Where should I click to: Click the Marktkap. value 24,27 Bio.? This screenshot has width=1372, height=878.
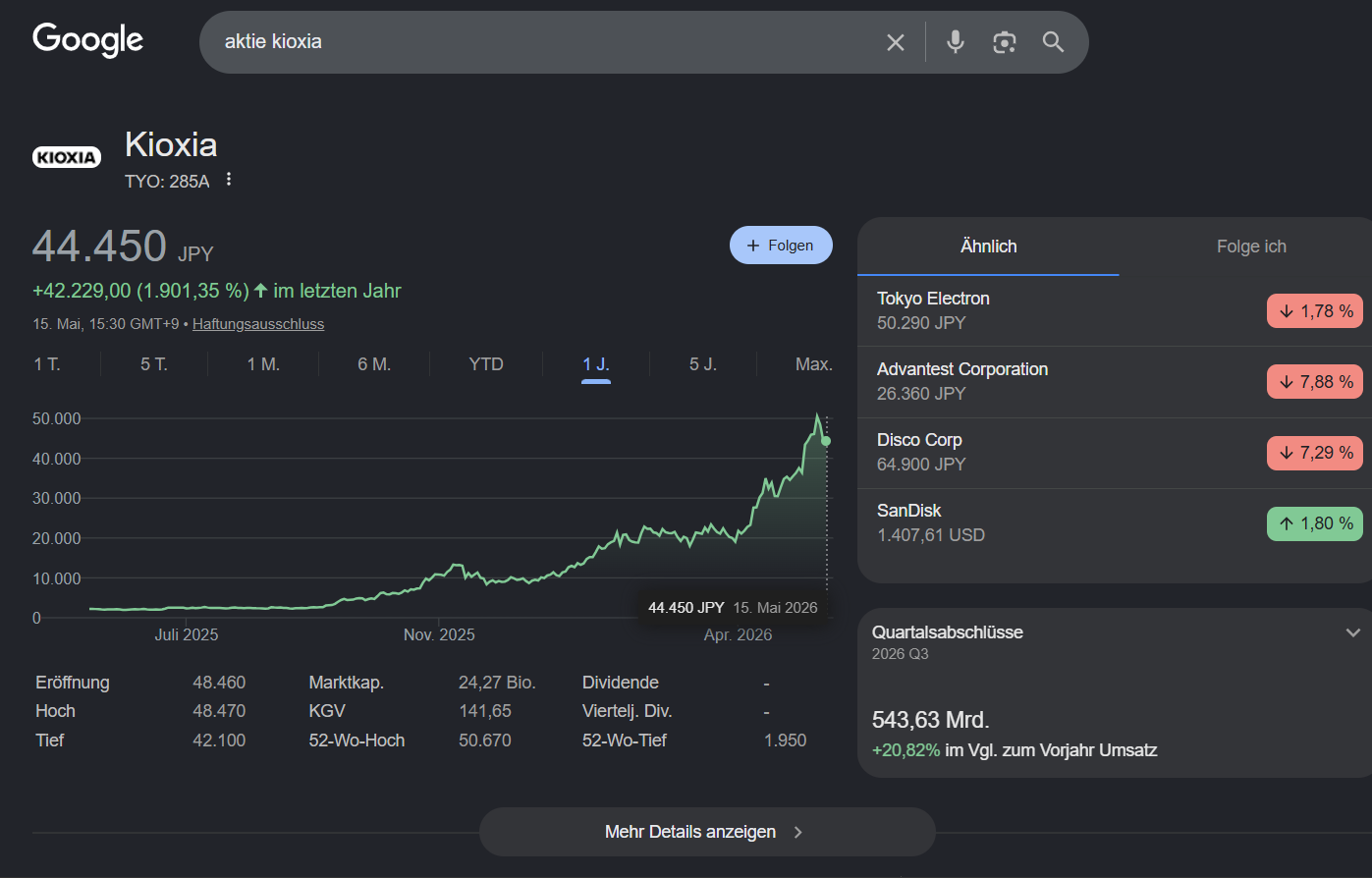point(497,683)
